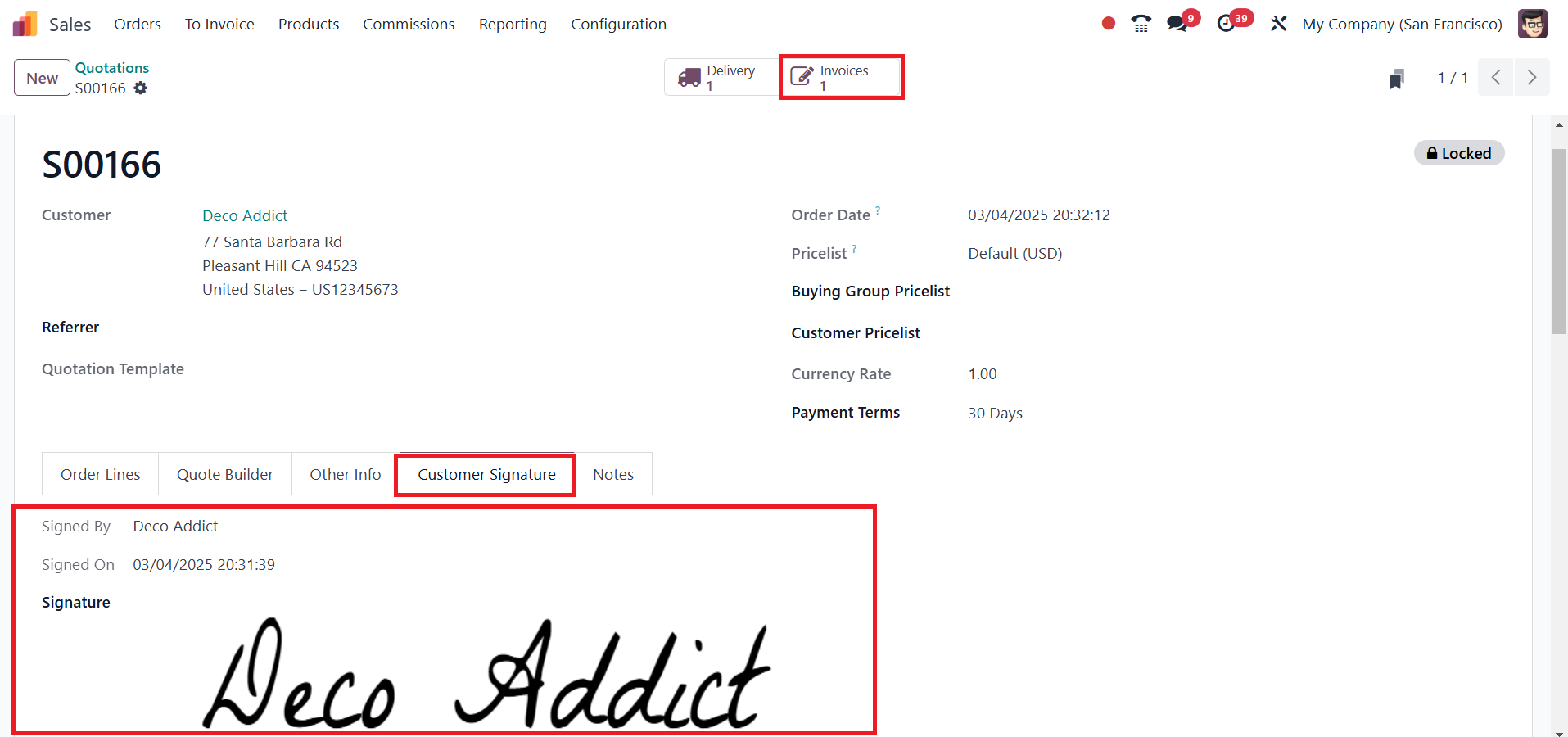1568x737 pixels.
Task: Open the Deco Addict customer link
Action: tap(245, 215)
